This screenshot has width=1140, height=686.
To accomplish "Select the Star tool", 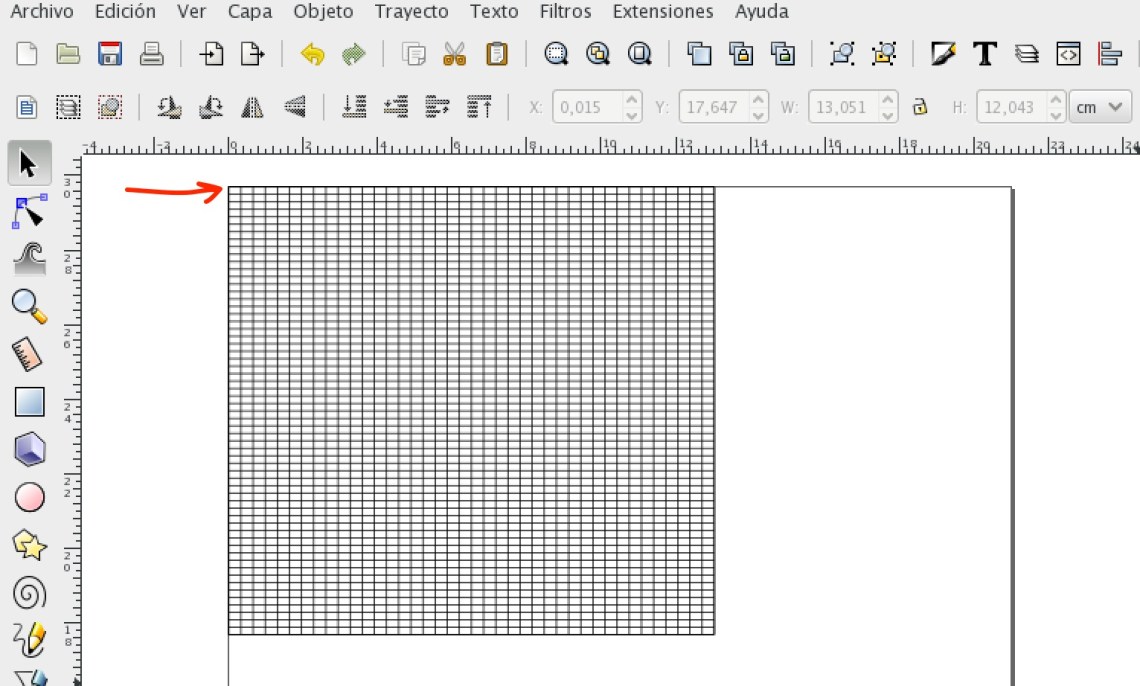I will pos(29,546).
